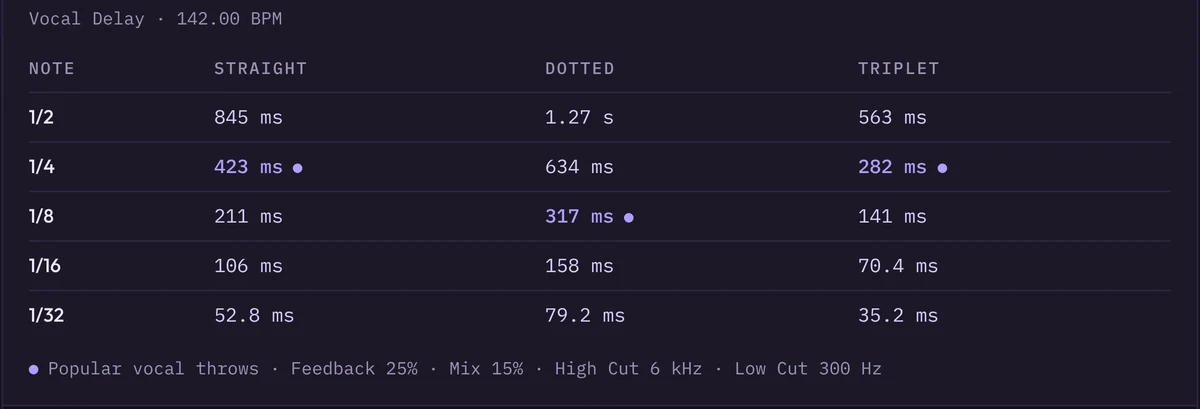This screenshot has width=1200, height=409.
Task: Select the TRIPLET column header
Action: tap(898, 69)
